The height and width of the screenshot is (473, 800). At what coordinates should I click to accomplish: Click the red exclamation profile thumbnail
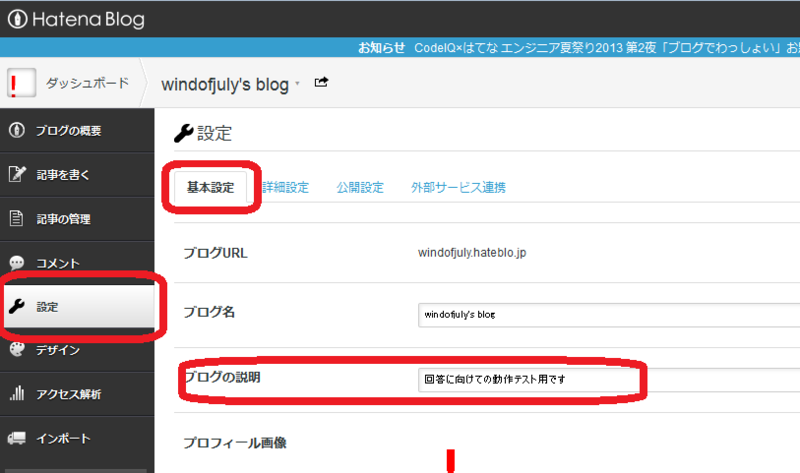[x=21, y=83]
